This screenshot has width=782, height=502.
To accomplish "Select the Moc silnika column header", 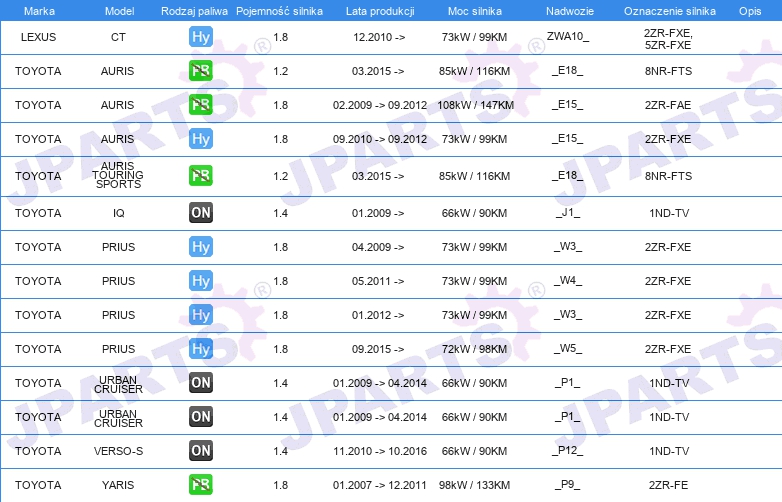I will coord(475,11).
